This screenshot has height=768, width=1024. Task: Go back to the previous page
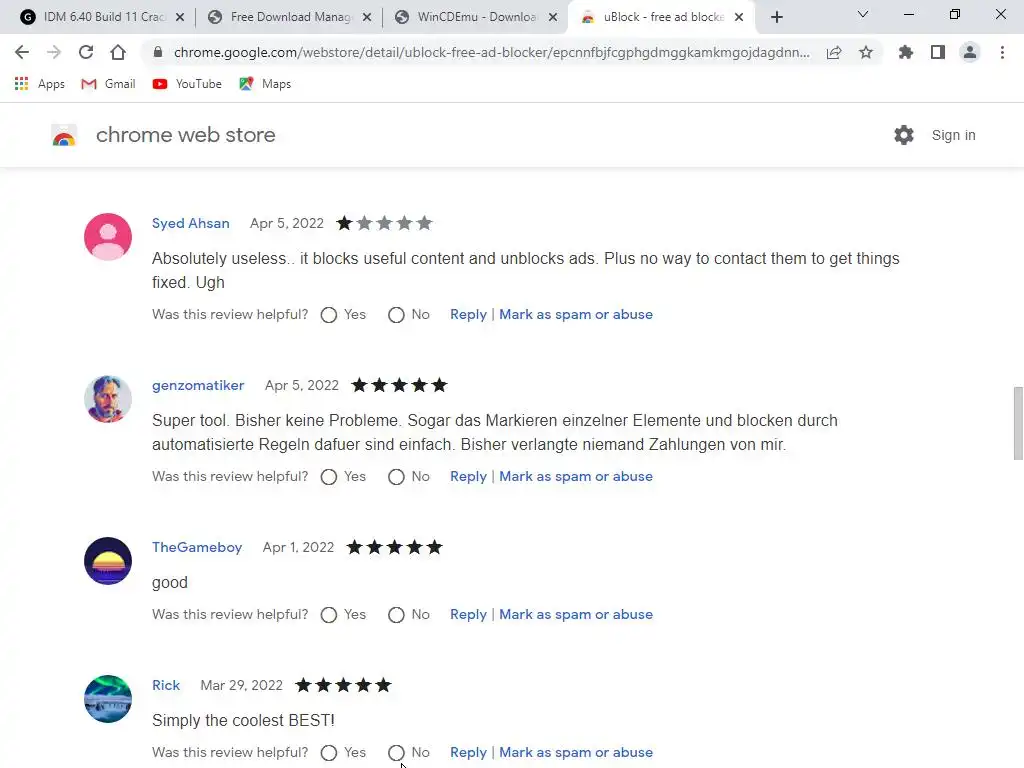pyautogui.click(x=22, y=52)
